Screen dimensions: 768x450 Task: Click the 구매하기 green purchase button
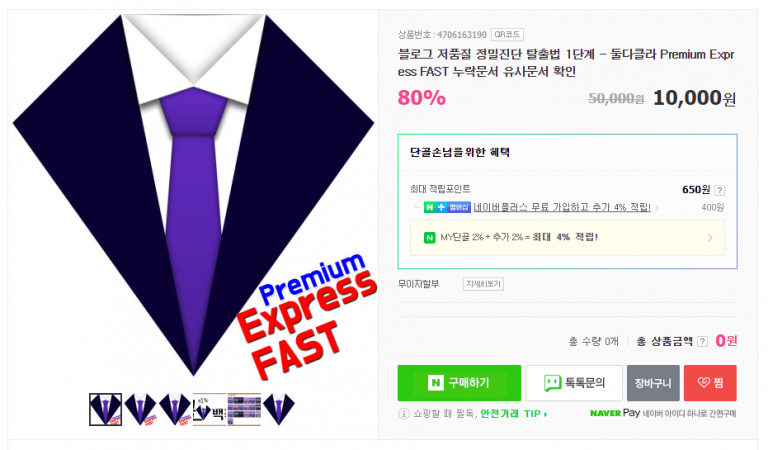[459, 383]
